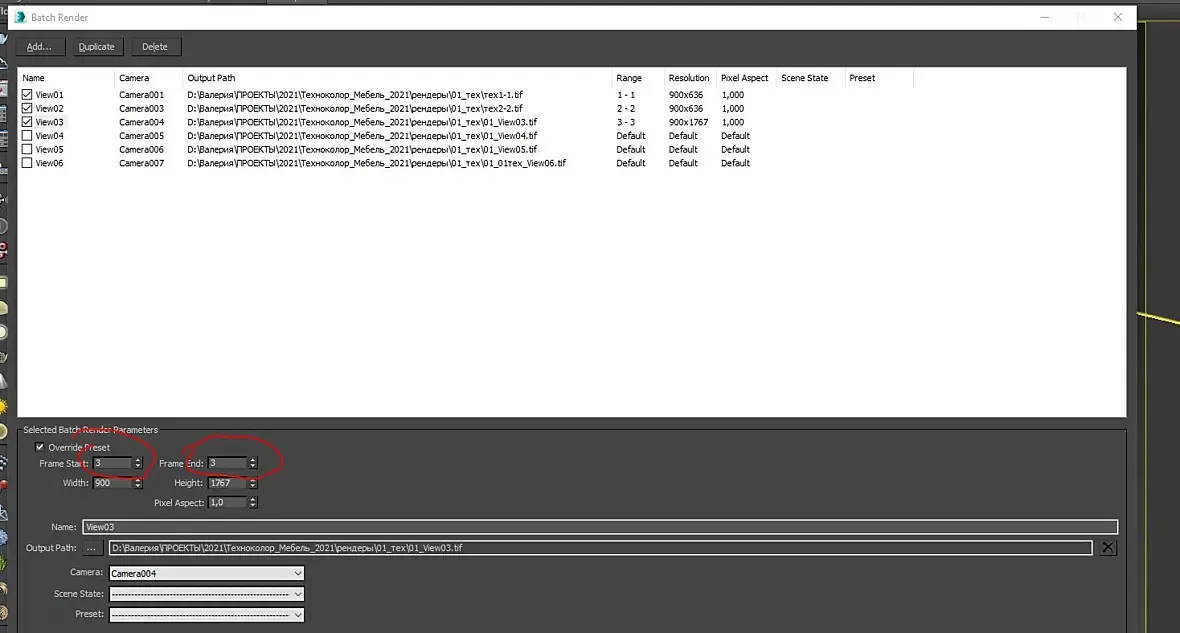Select the View05 row name
1180x633 pixels.
pos(50,149)
